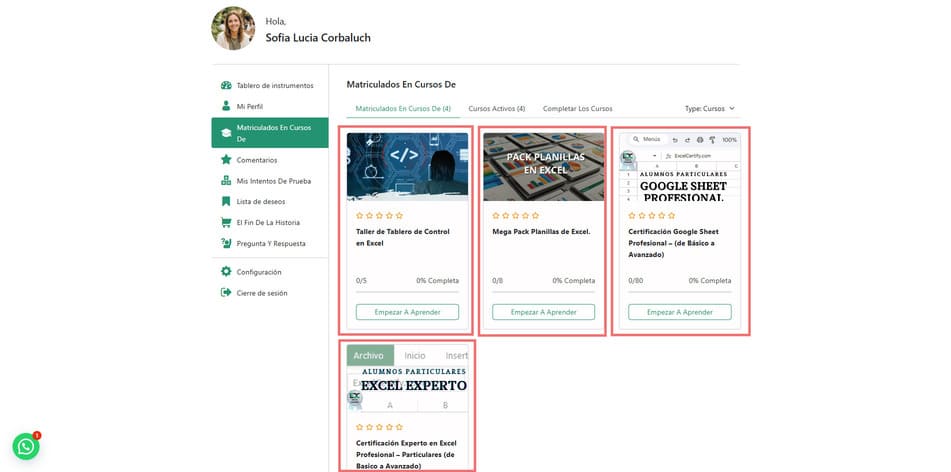Click the Cierre de sesión logout icon

coord(226,292)
